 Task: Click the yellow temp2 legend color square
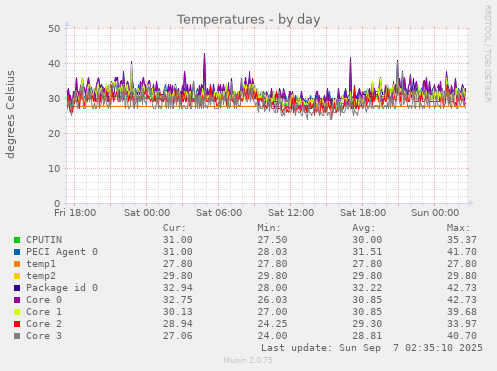(17, 276)
